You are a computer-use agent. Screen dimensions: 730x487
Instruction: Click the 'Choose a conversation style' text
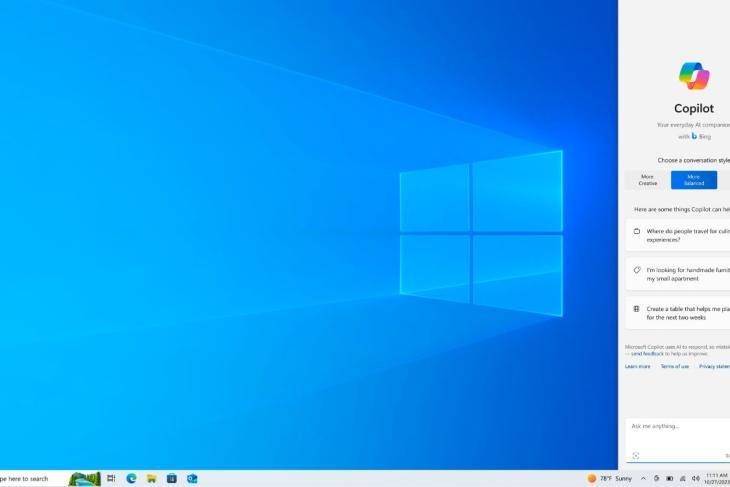click(694, 160)
